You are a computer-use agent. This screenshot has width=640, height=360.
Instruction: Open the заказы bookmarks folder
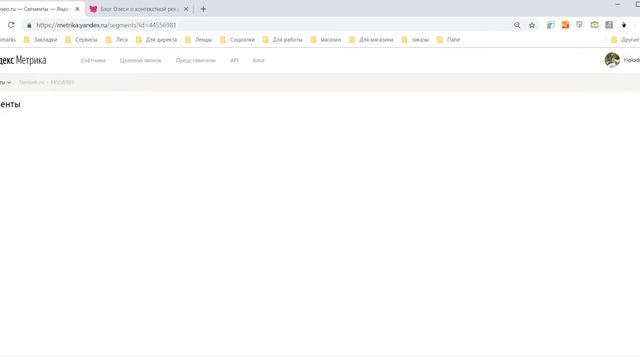415,40
